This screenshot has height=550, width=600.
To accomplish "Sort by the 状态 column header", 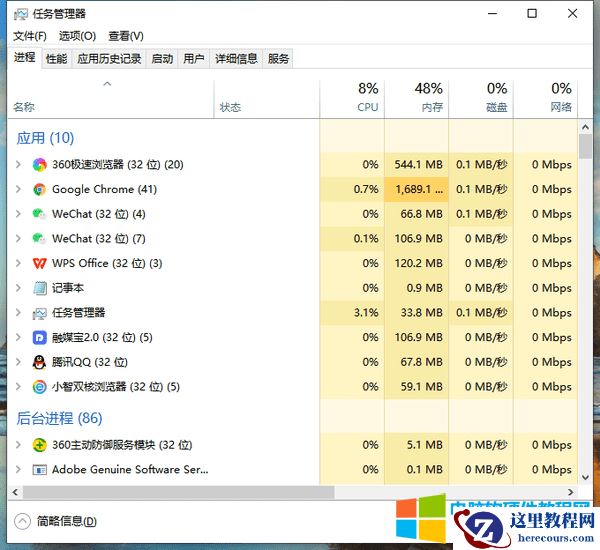I will click(267, 99).
